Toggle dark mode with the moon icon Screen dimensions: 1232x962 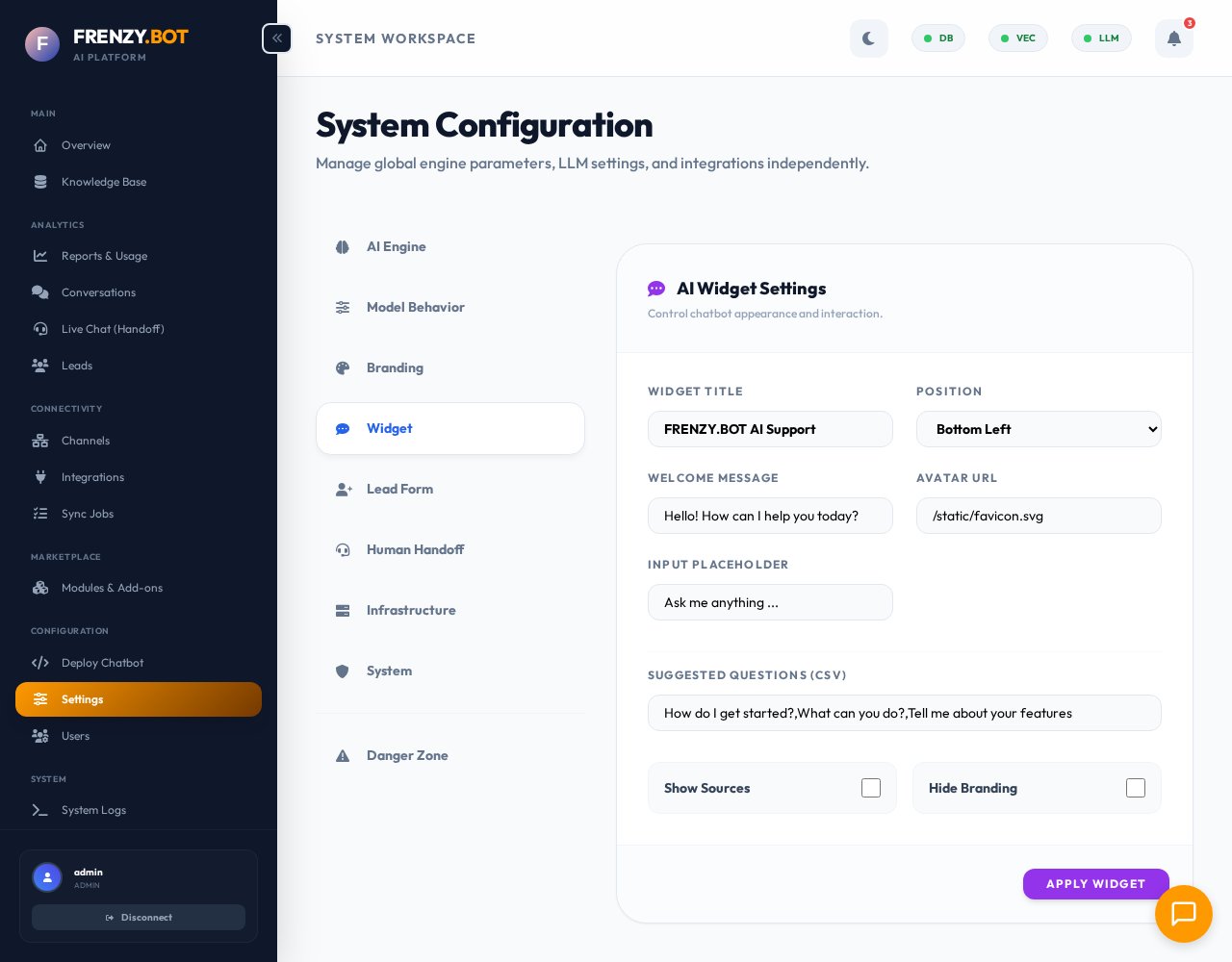tap(868, 38)
